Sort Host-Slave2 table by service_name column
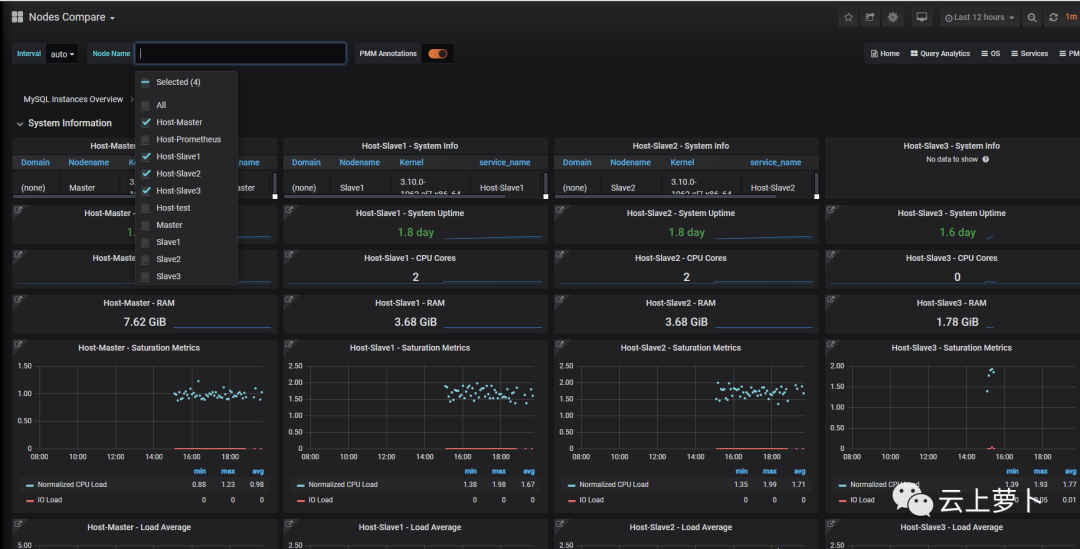This screenshot has width=1080, height=549. [x=776, y=163]
